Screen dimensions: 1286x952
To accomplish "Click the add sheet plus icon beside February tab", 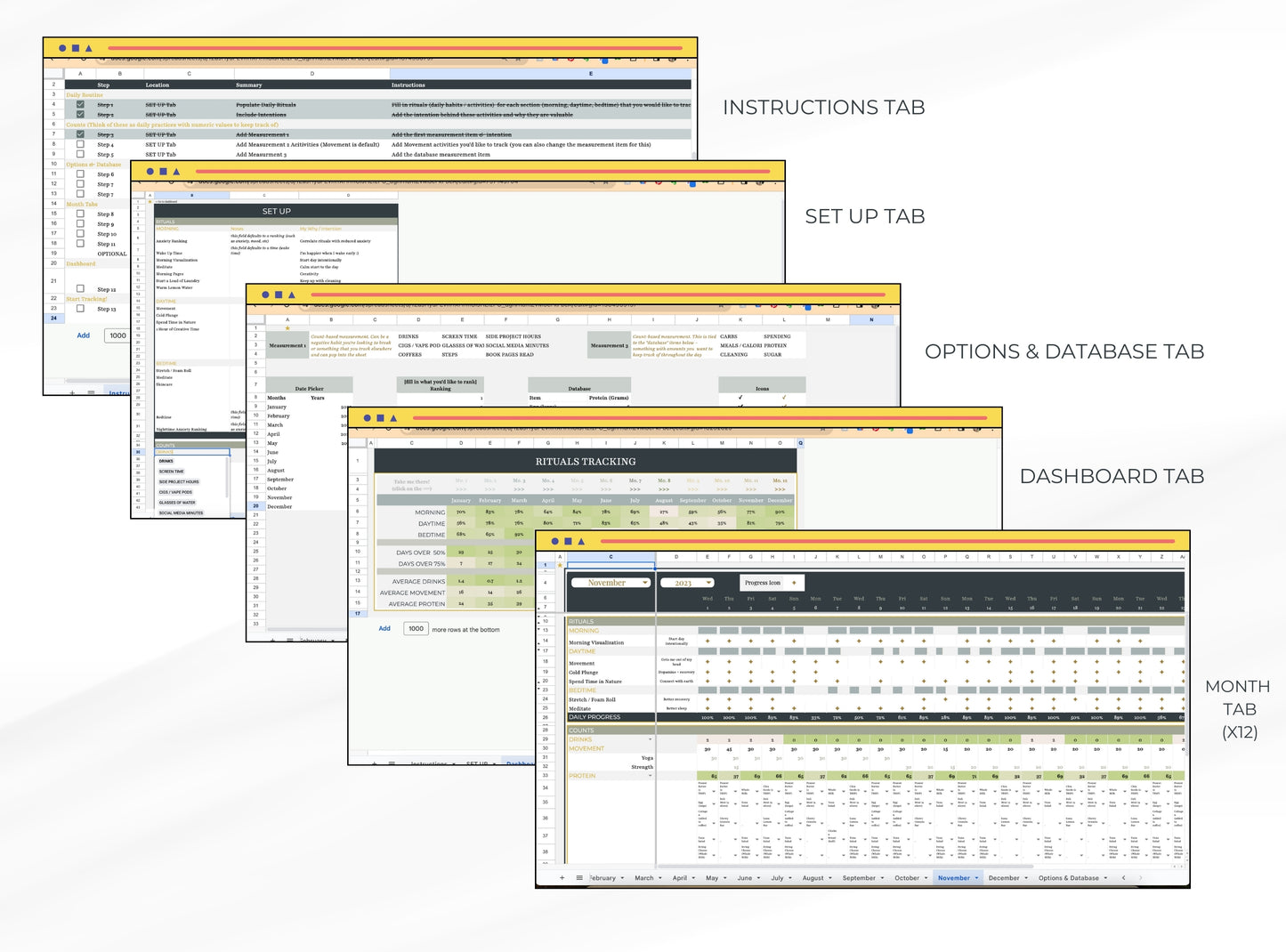I will [562, 878].
